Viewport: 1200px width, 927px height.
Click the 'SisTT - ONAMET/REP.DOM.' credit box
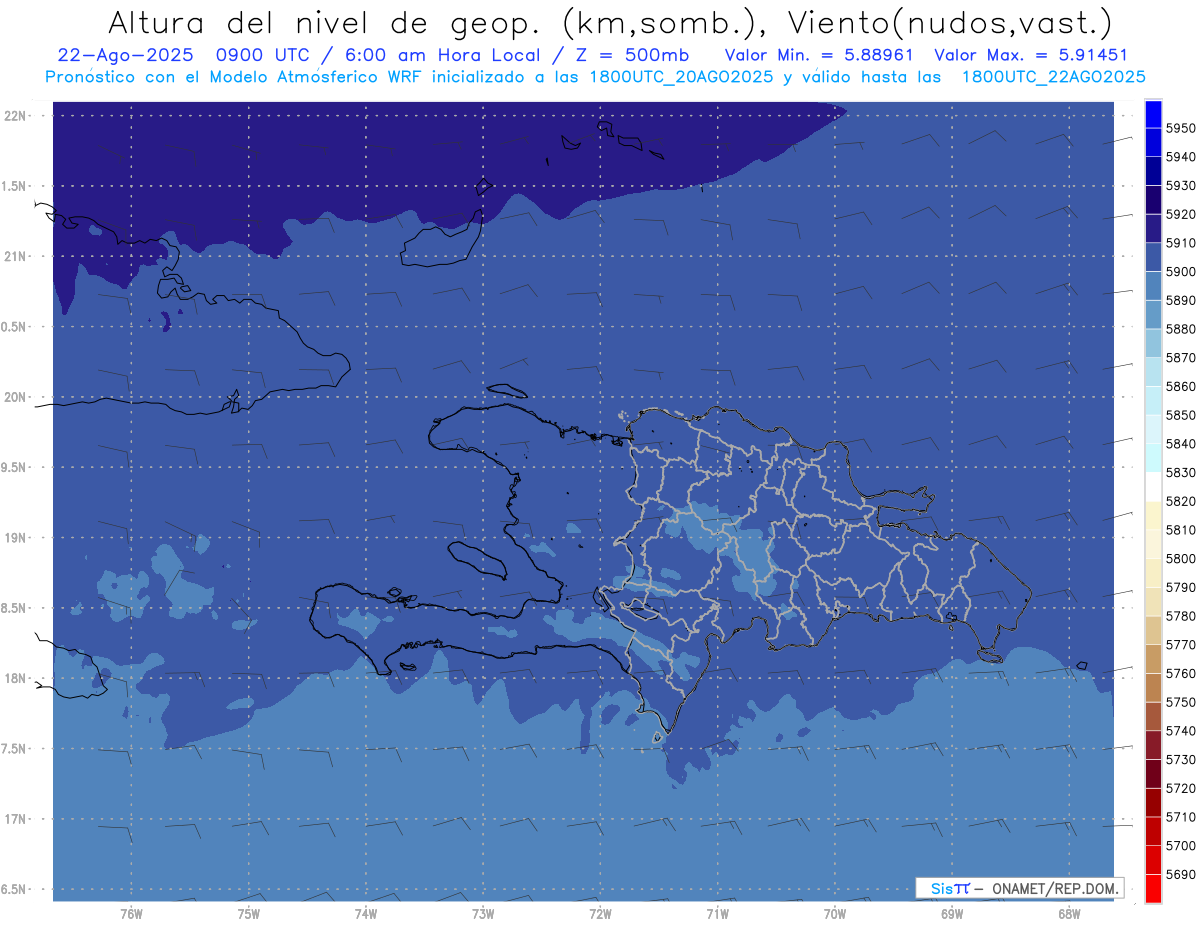1019,888
